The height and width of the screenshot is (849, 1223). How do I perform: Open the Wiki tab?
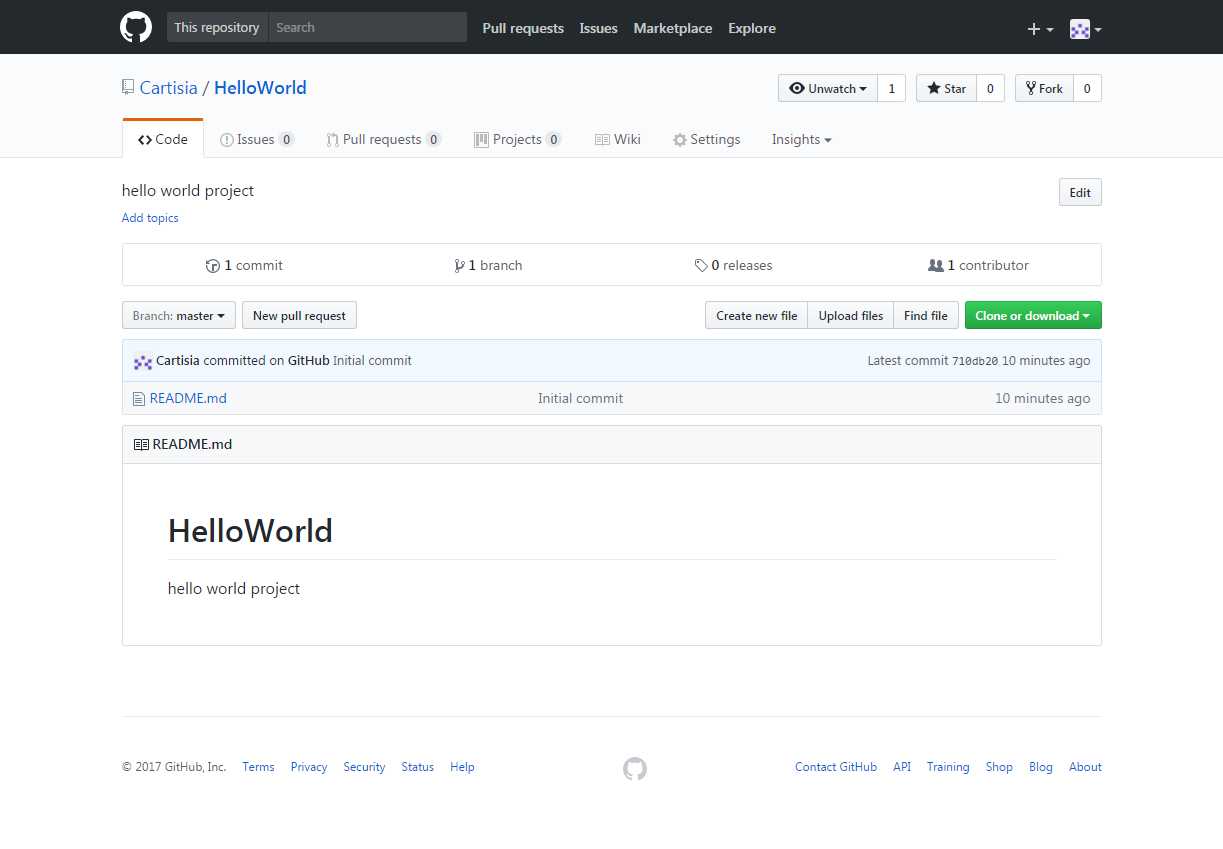pyautogui.click(x=618, y=139)
